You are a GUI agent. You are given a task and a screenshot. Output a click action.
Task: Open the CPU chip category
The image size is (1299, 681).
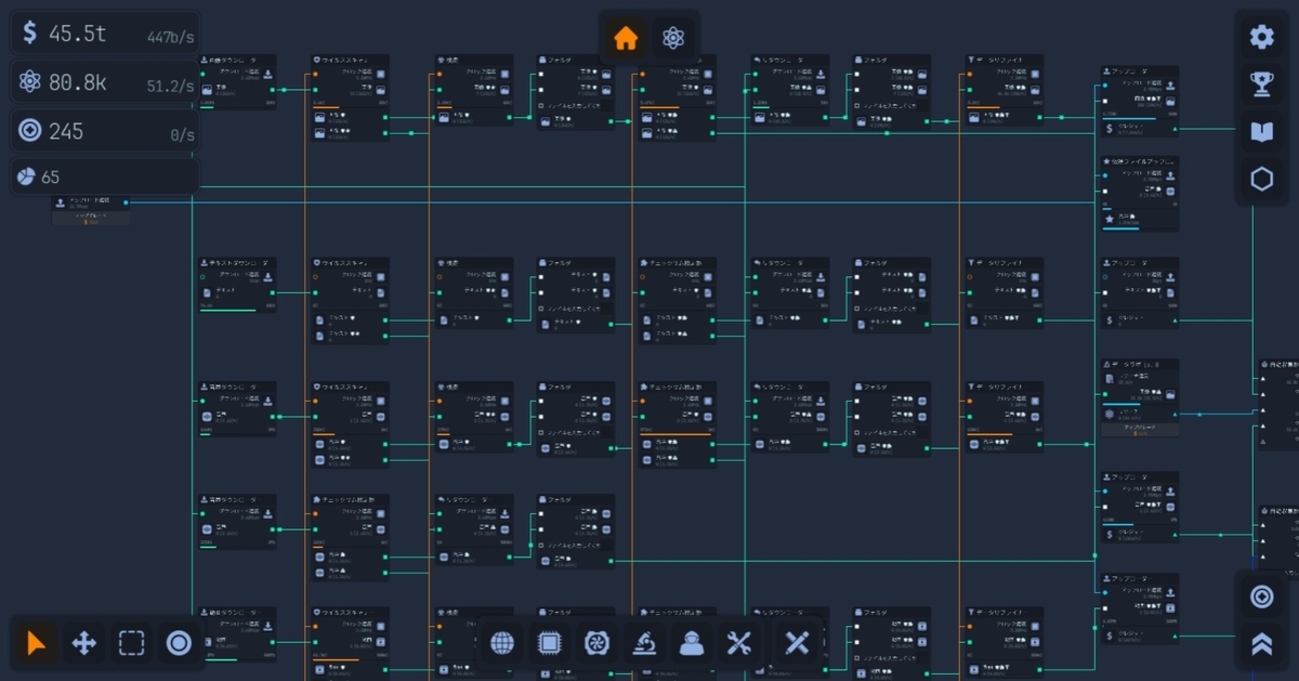(x=549, y=643)
